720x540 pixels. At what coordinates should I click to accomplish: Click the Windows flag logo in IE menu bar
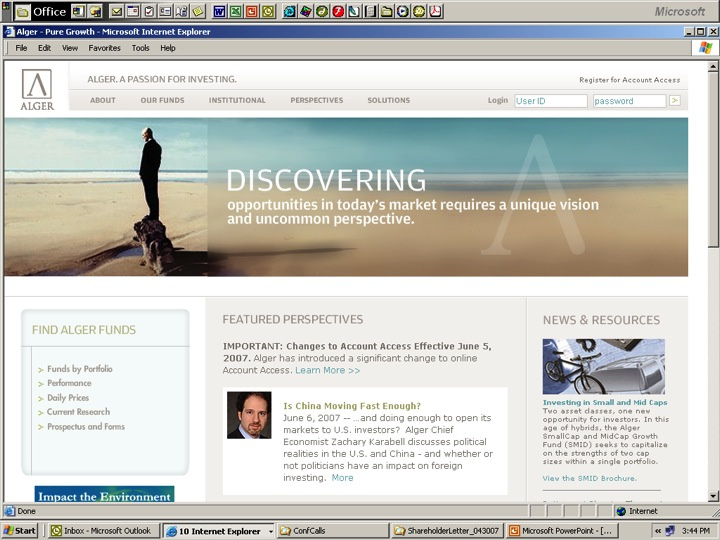coord(705,48)
